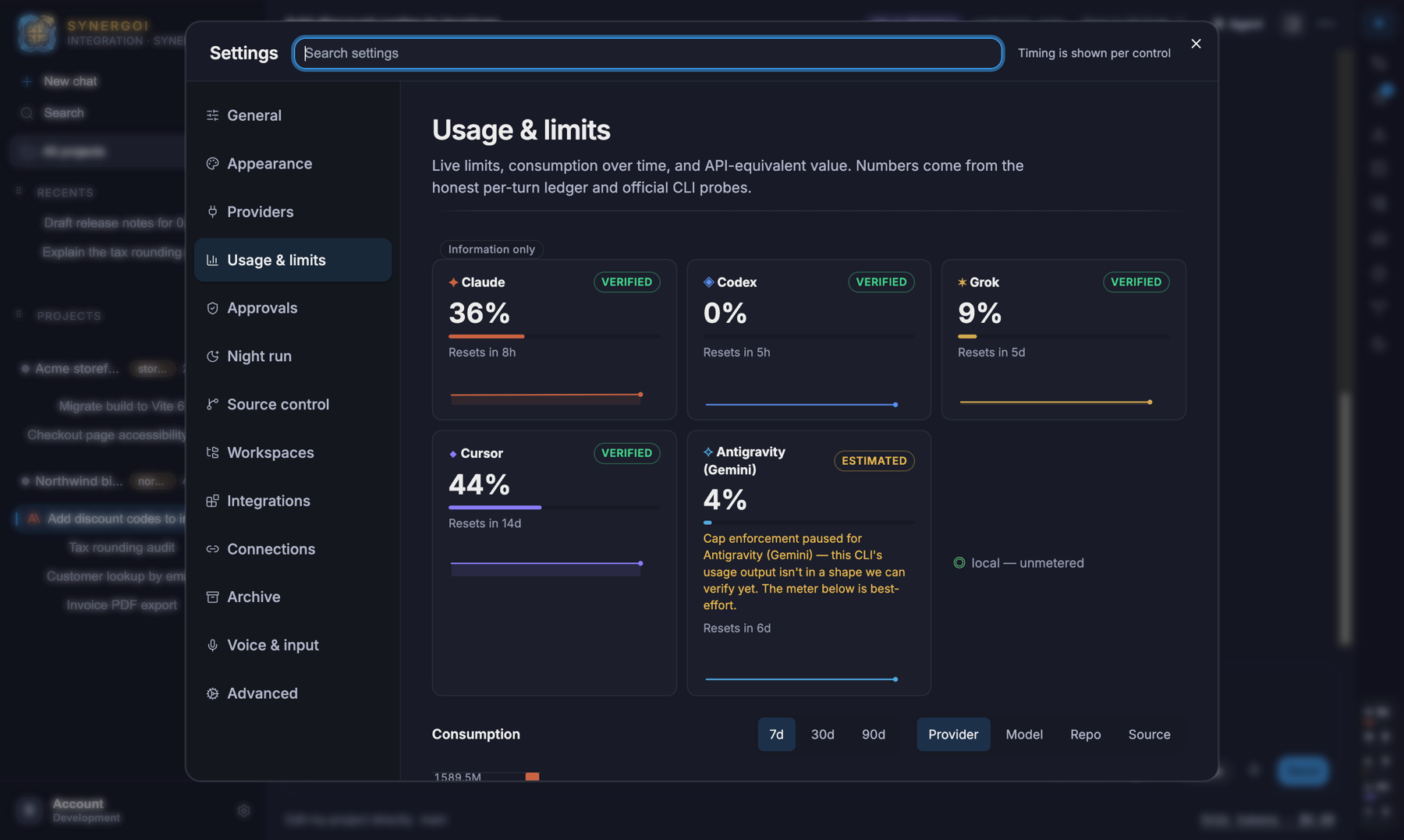Click the Claude usage sparkline
1404x840 pixels.
[x=546, y=397]
